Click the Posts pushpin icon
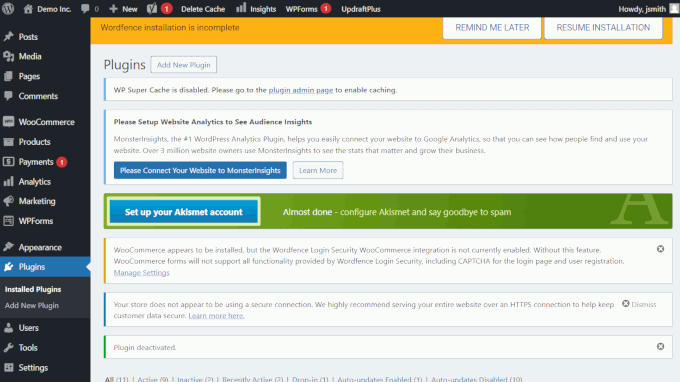Image resolution: width=680 pixels, height=382 pixels. point(9,37)
